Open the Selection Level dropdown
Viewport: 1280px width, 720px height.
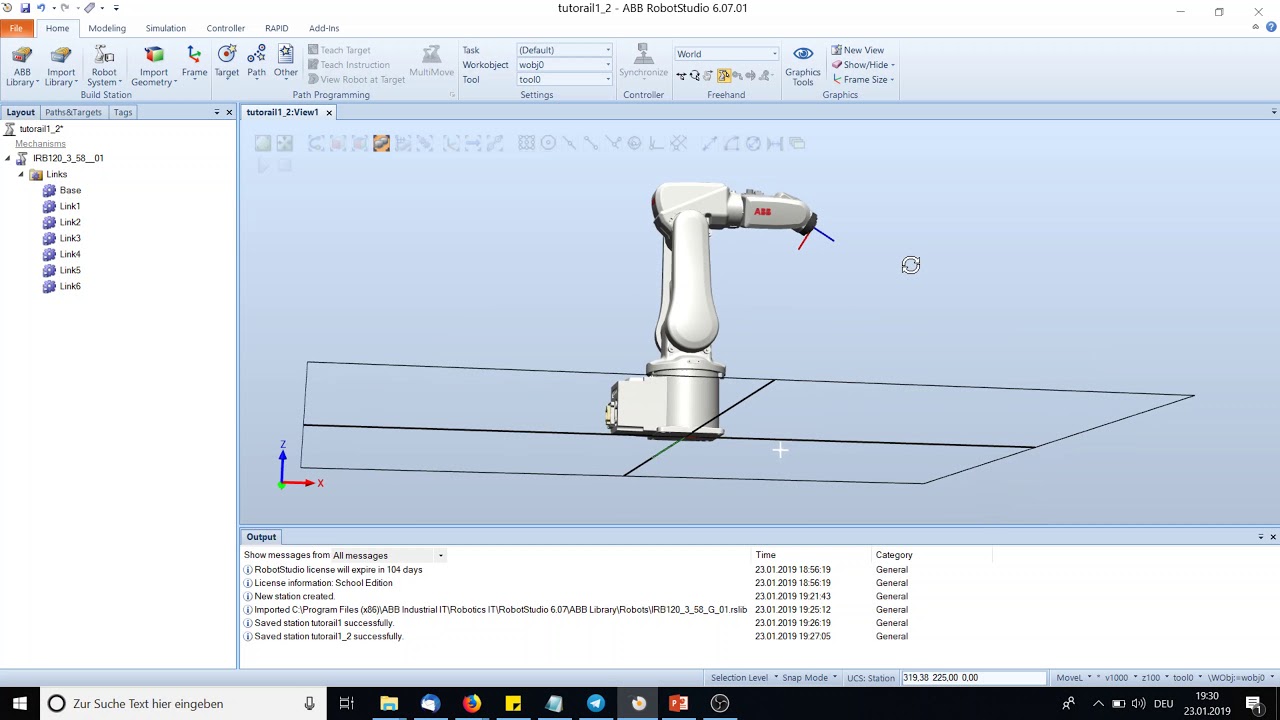(744, 678)
